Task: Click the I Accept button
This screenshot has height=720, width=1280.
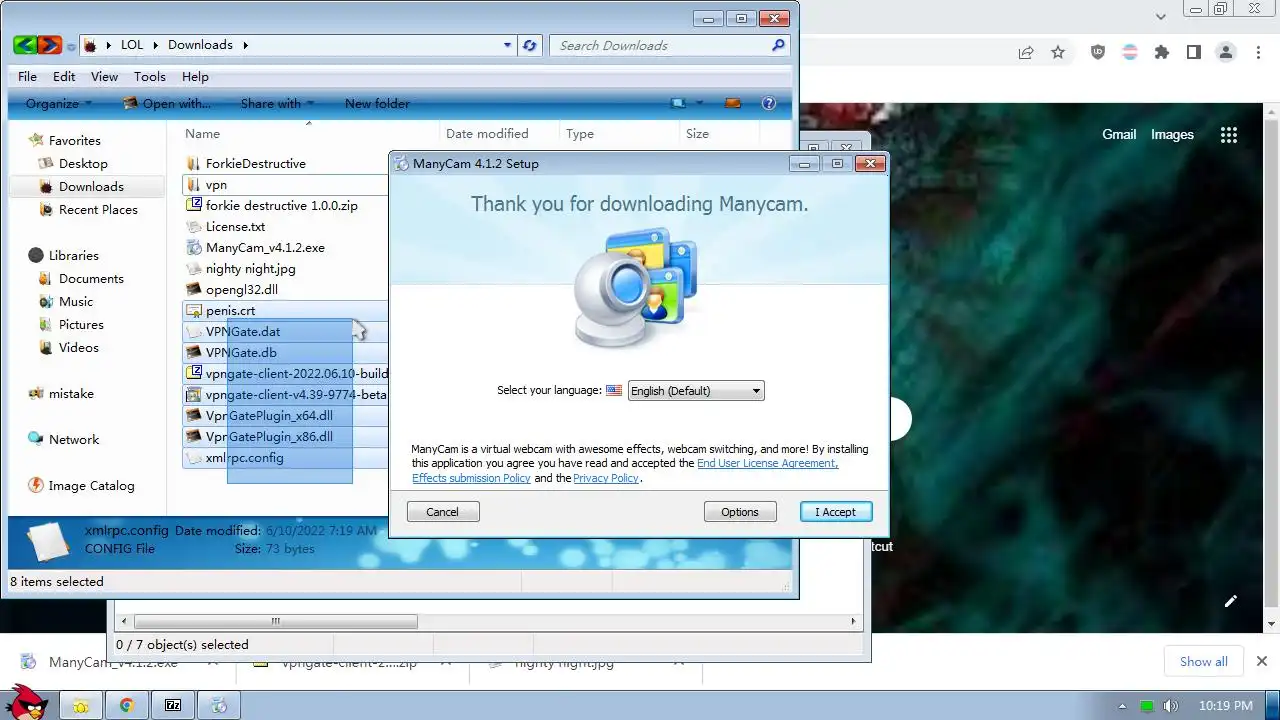Action: click(836, 511)
